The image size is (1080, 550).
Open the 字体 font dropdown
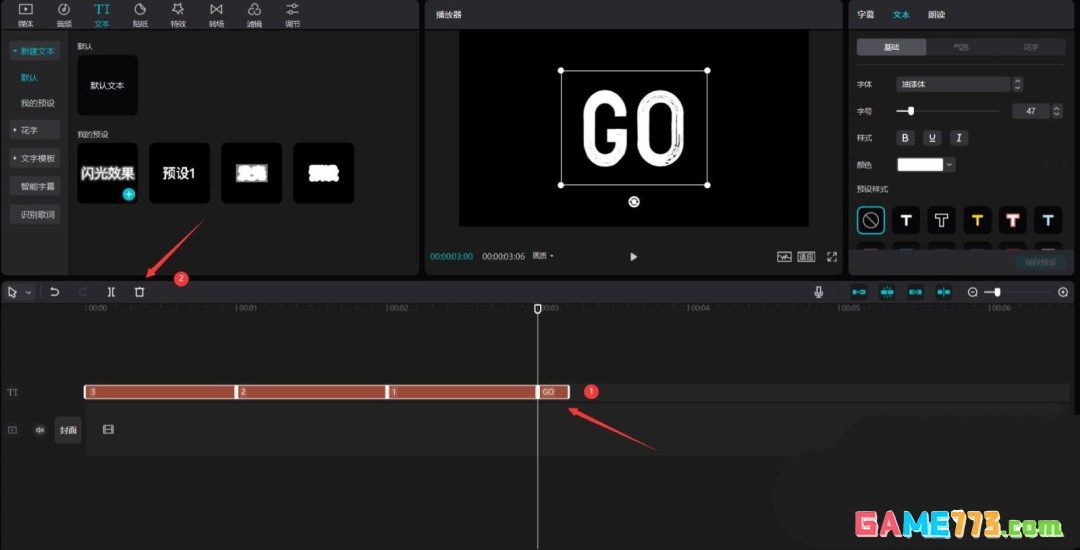[x=959, y=85]
